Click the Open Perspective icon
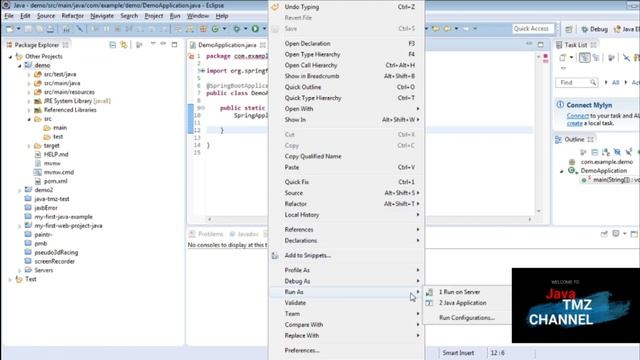This screenshot has width=640, height=360. [569, 29]
